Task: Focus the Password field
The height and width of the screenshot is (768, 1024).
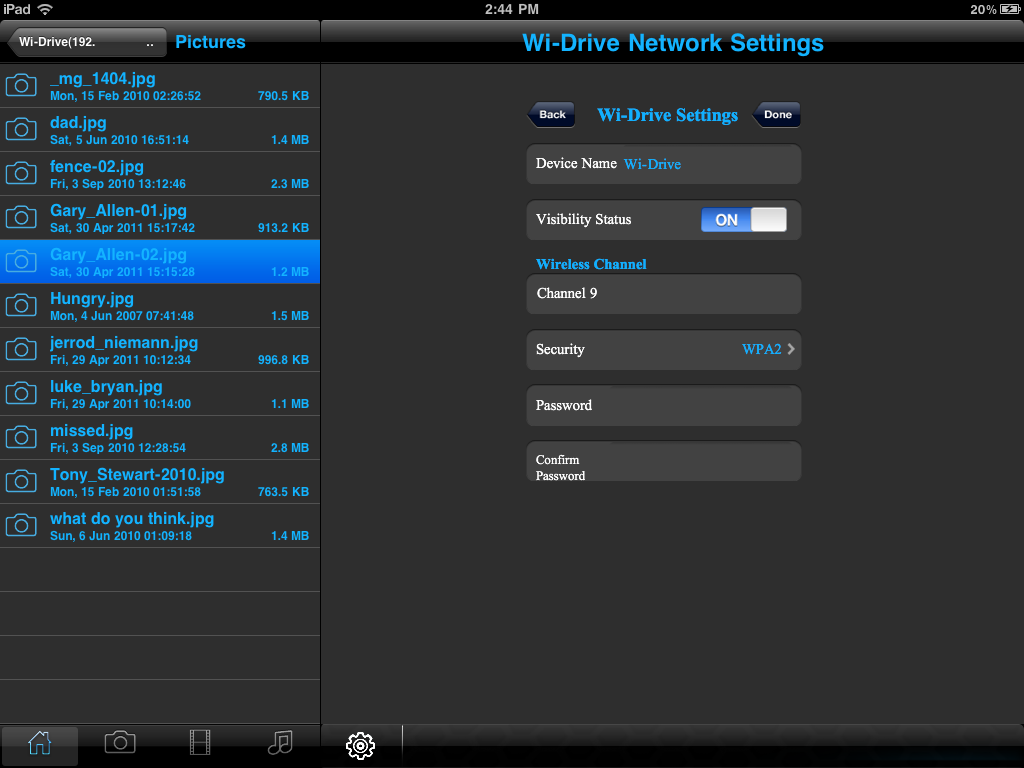Action: tap(664, 406)
